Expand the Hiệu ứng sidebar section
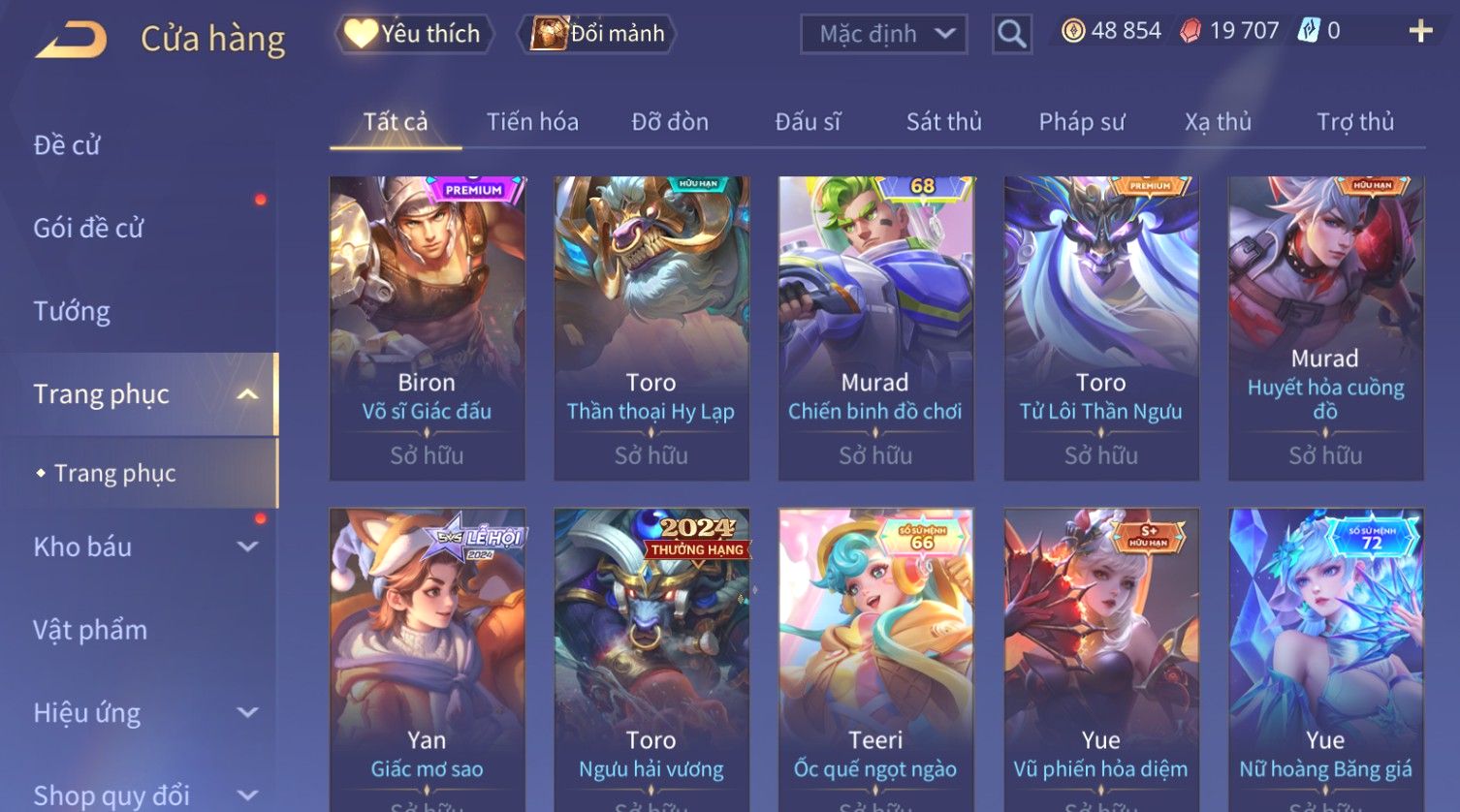Viewport: 1460px width, 812px height. point(248,713)
